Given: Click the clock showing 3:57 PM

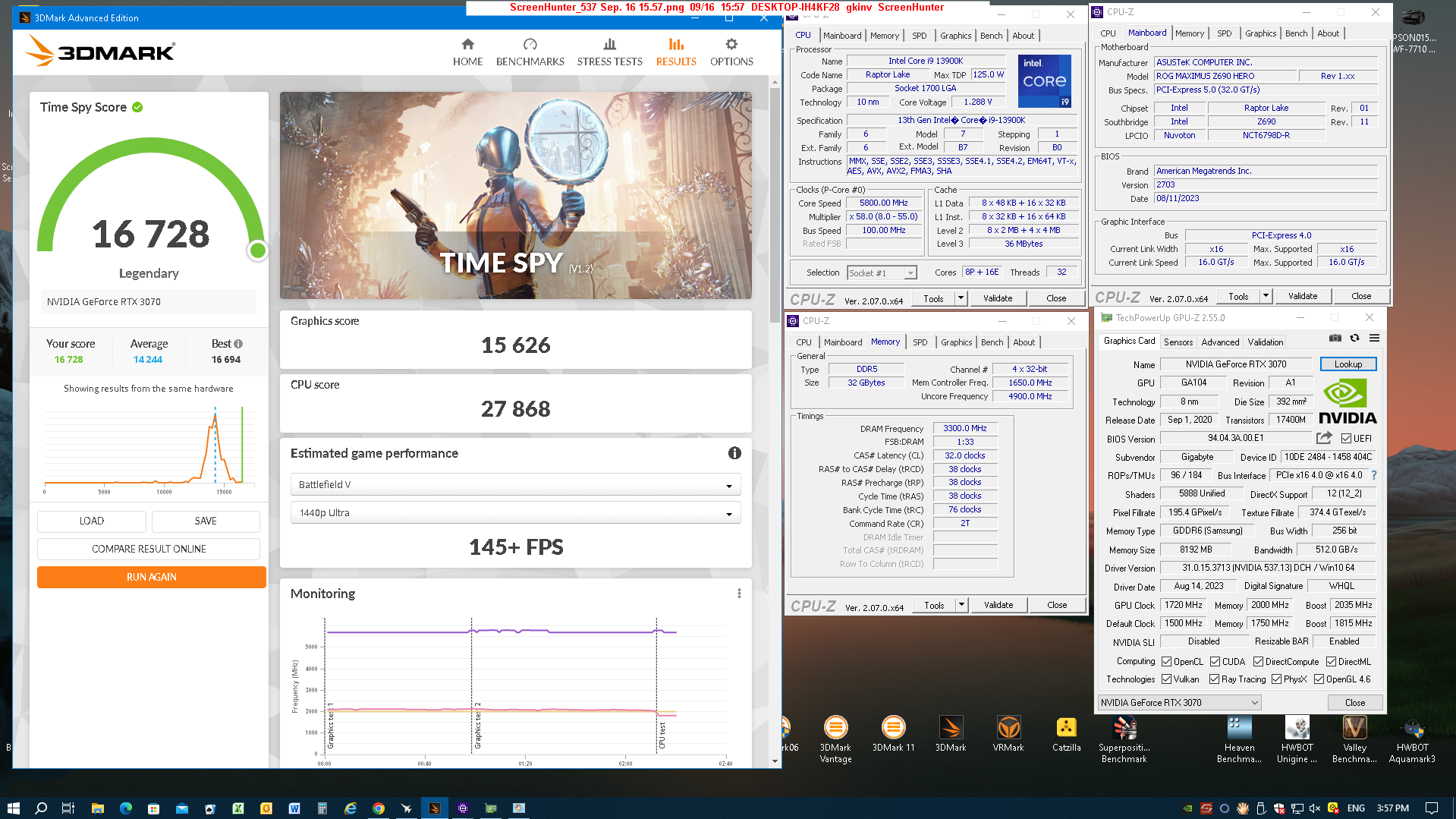Looking at the screenshot, I should pyautogui.click(x=1392, y=808).
